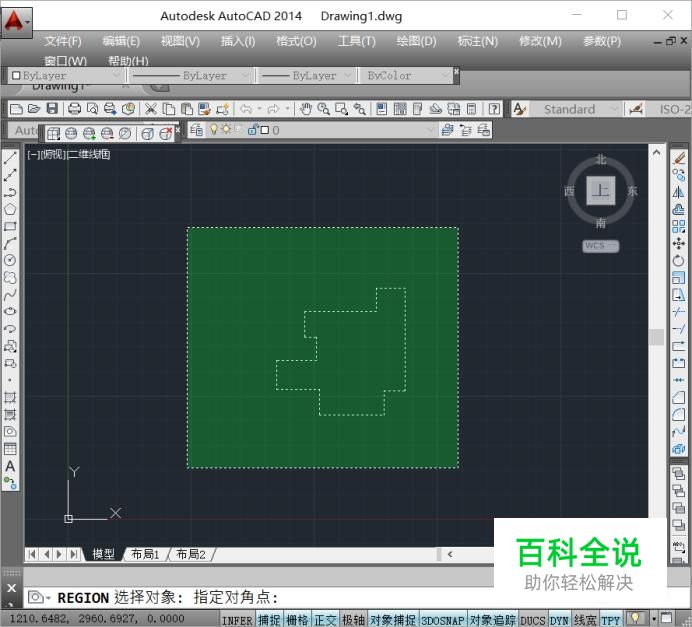Open Layer Properties Manager icon
Screen dimensions: 692x627
coord(196,130)
